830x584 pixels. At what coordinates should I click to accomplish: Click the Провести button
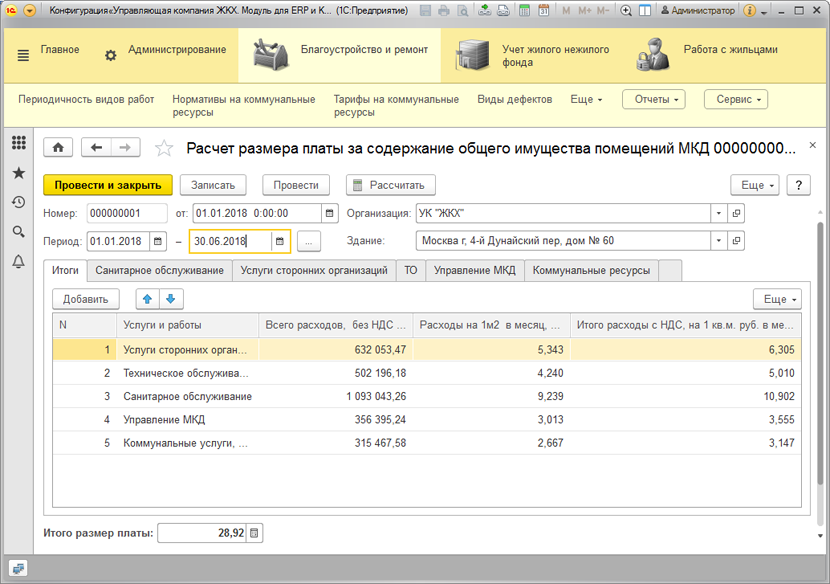coord(296,185)
